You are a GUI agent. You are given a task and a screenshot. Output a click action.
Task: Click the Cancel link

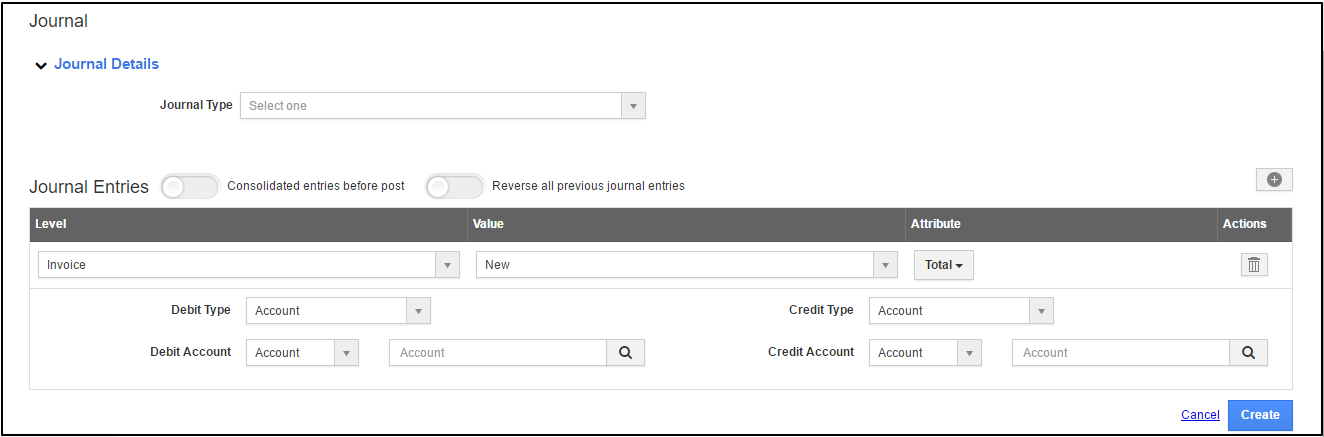coord(1199,415)
